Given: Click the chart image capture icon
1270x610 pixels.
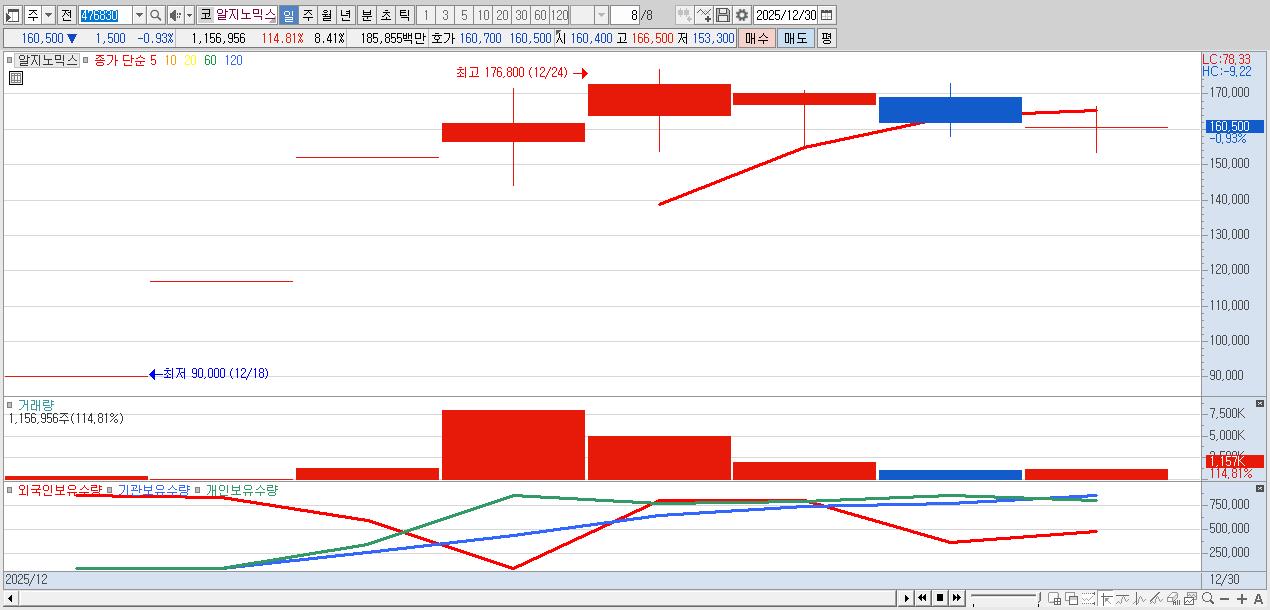Looking at the screenshot, I should [x=1190, y=598].
